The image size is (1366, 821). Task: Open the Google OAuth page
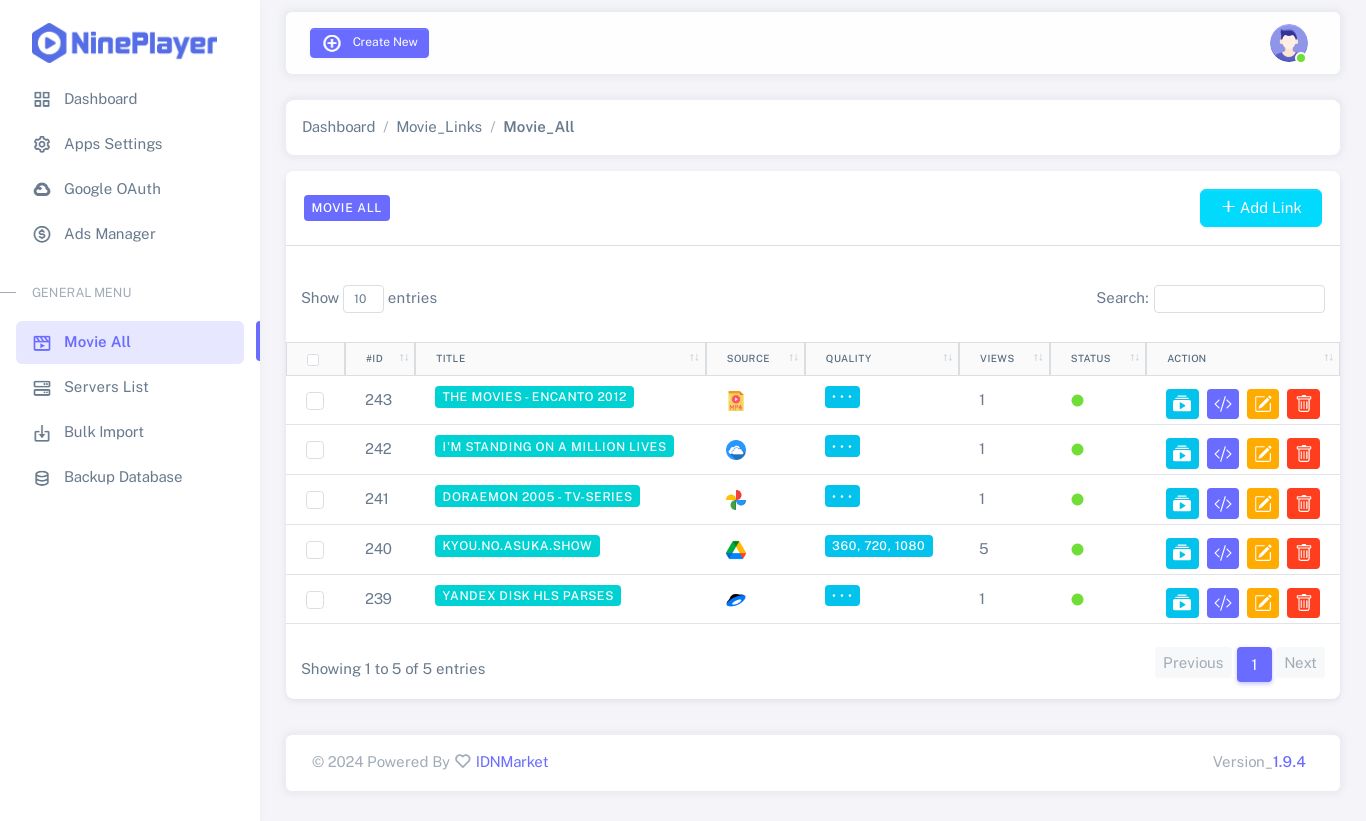point(130,189)
